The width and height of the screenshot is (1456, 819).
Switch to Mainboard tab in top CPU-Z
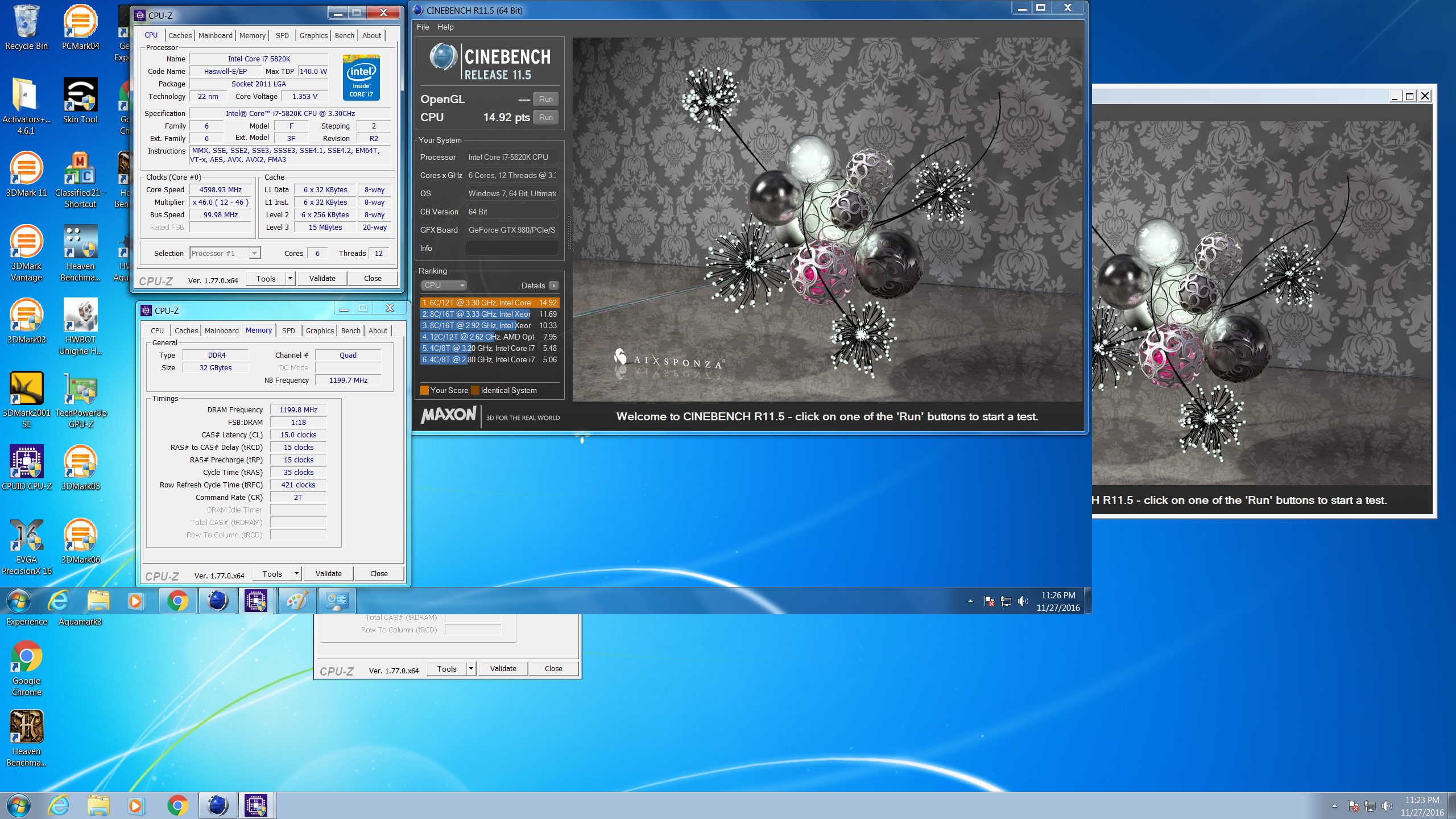(x=215, y=35)
